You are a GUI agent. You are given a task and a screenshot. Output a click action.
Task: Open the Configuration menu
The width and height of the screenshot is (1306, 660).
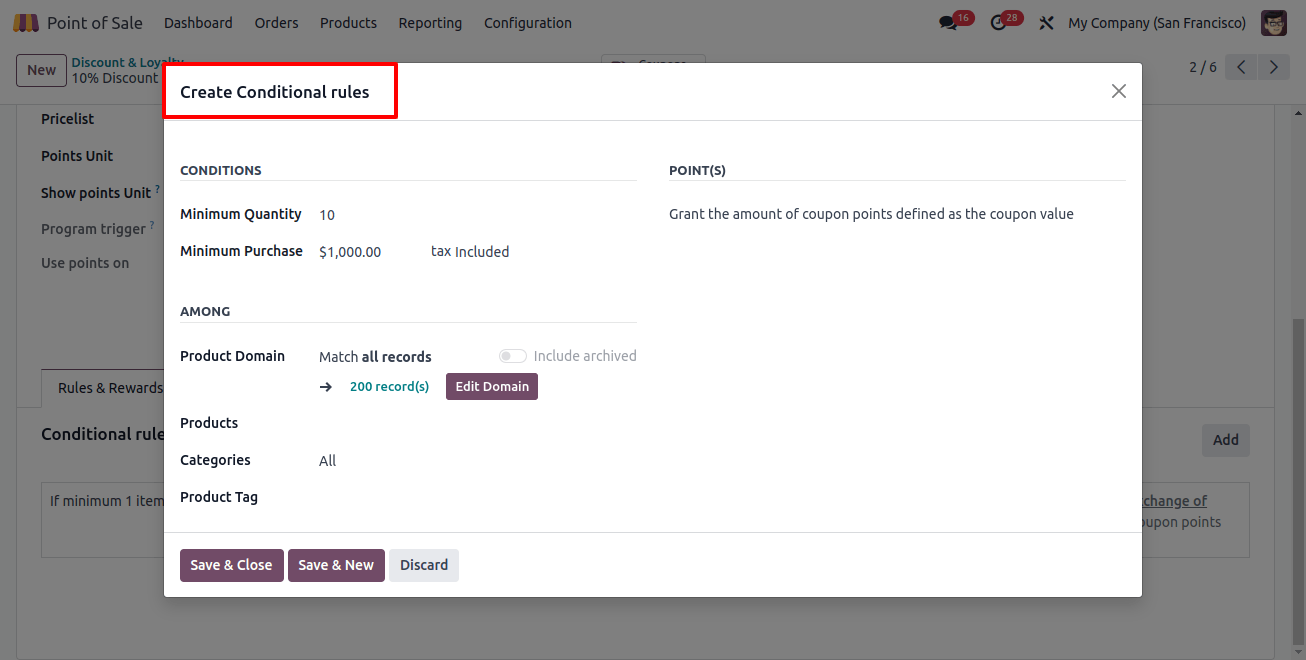(528, 23)
